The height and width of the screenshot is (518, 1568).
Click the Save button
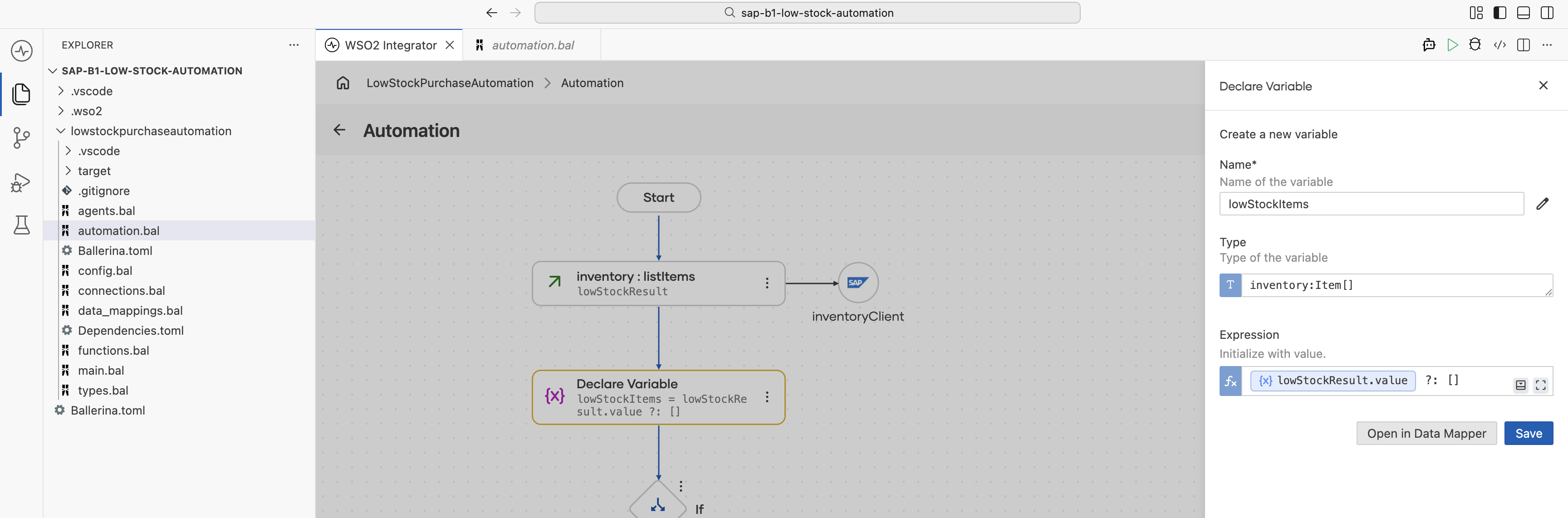pyautogui.click(x=1529, y=433)
